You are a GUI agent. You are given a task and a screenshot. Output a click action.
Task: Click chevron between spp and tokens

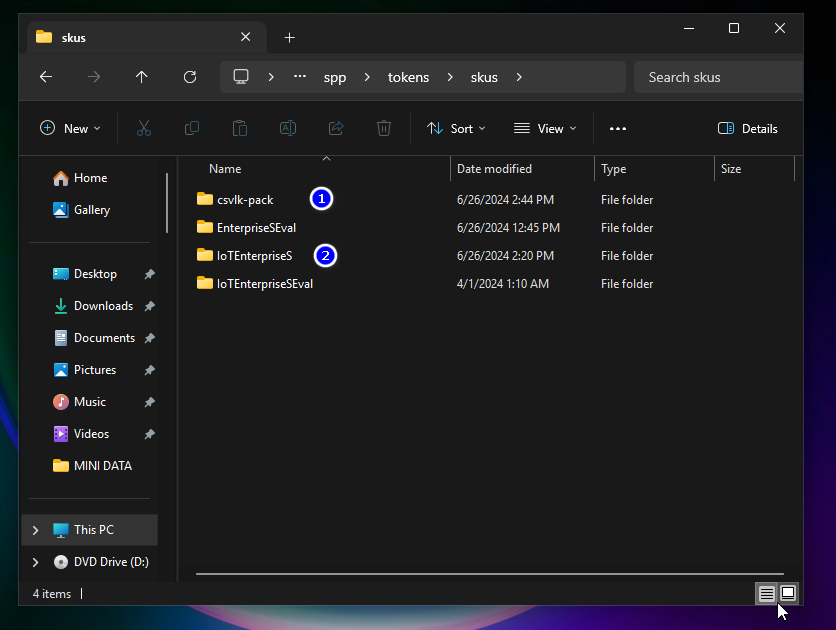[367, 77]
